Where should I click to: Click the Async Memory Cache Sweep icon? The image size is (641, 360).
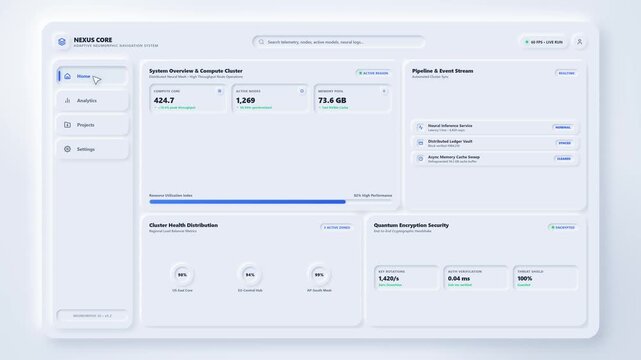pos(420,159)
